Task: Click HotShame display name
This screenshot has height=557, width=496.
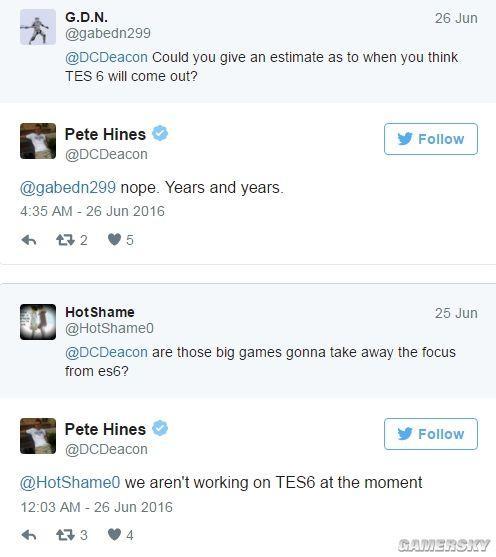Action: 100,312
